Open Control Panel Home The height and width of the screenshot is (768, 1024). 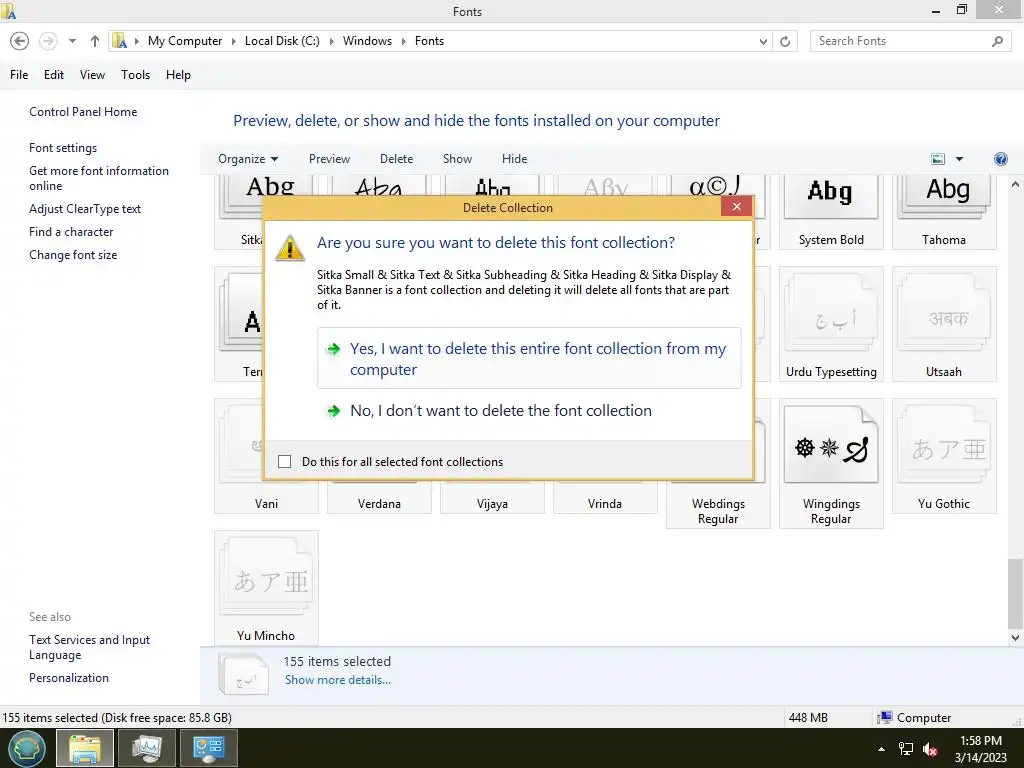coord(83,112)
